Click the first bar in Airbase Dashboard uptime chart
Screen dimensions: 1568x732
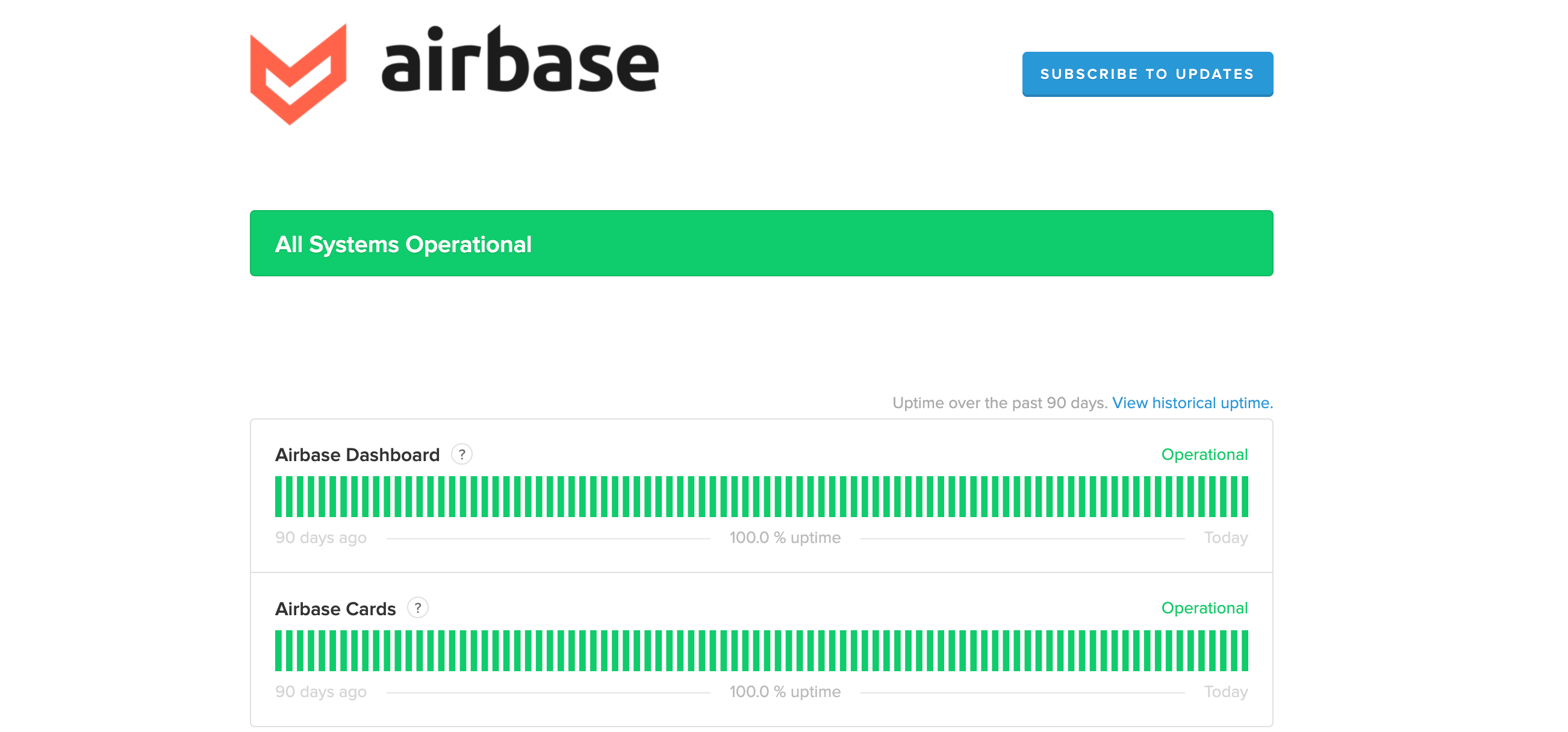pos(279,497)
